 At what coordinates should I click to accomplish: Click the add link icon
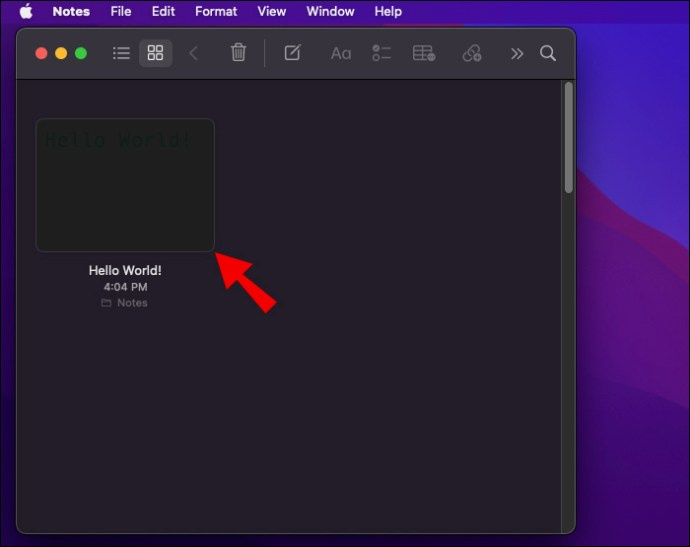[x=472, y=53]
